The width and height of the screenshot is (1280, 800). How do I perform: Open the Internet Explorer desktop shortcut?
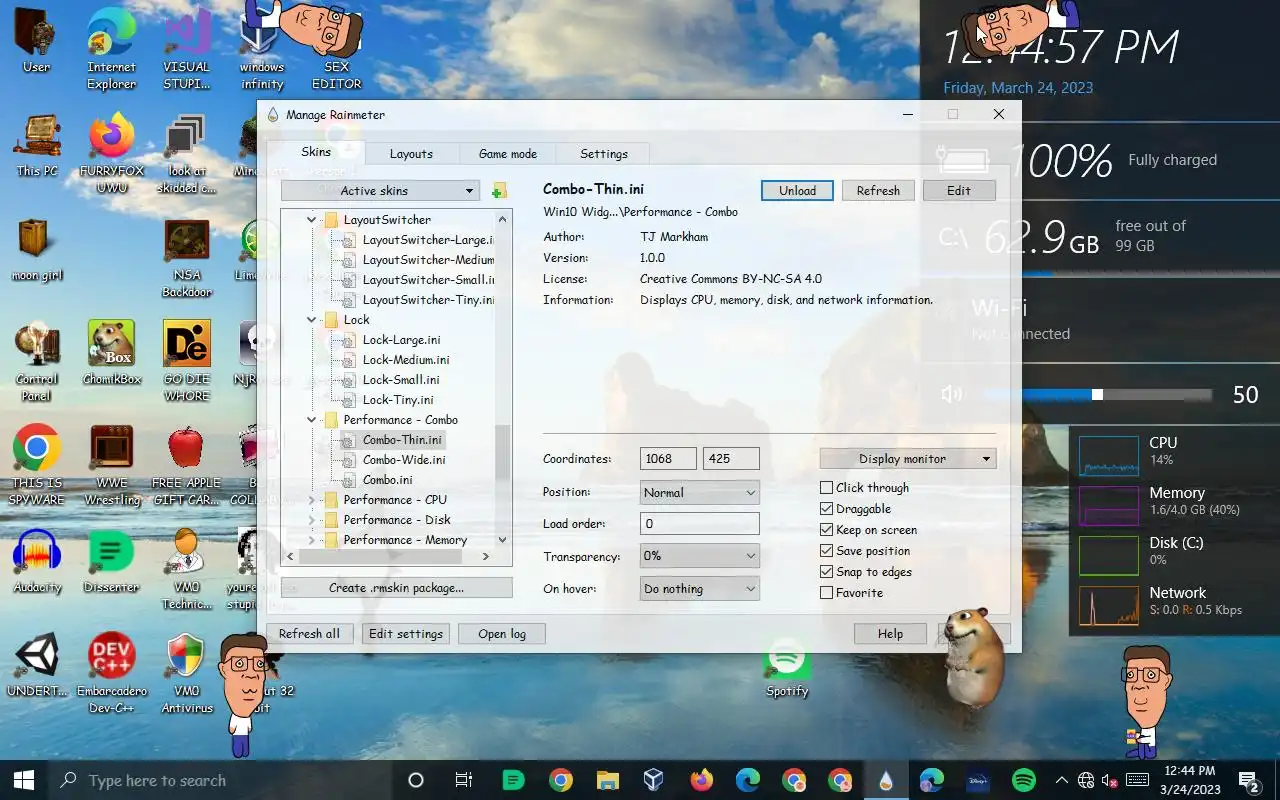point(111,49)
